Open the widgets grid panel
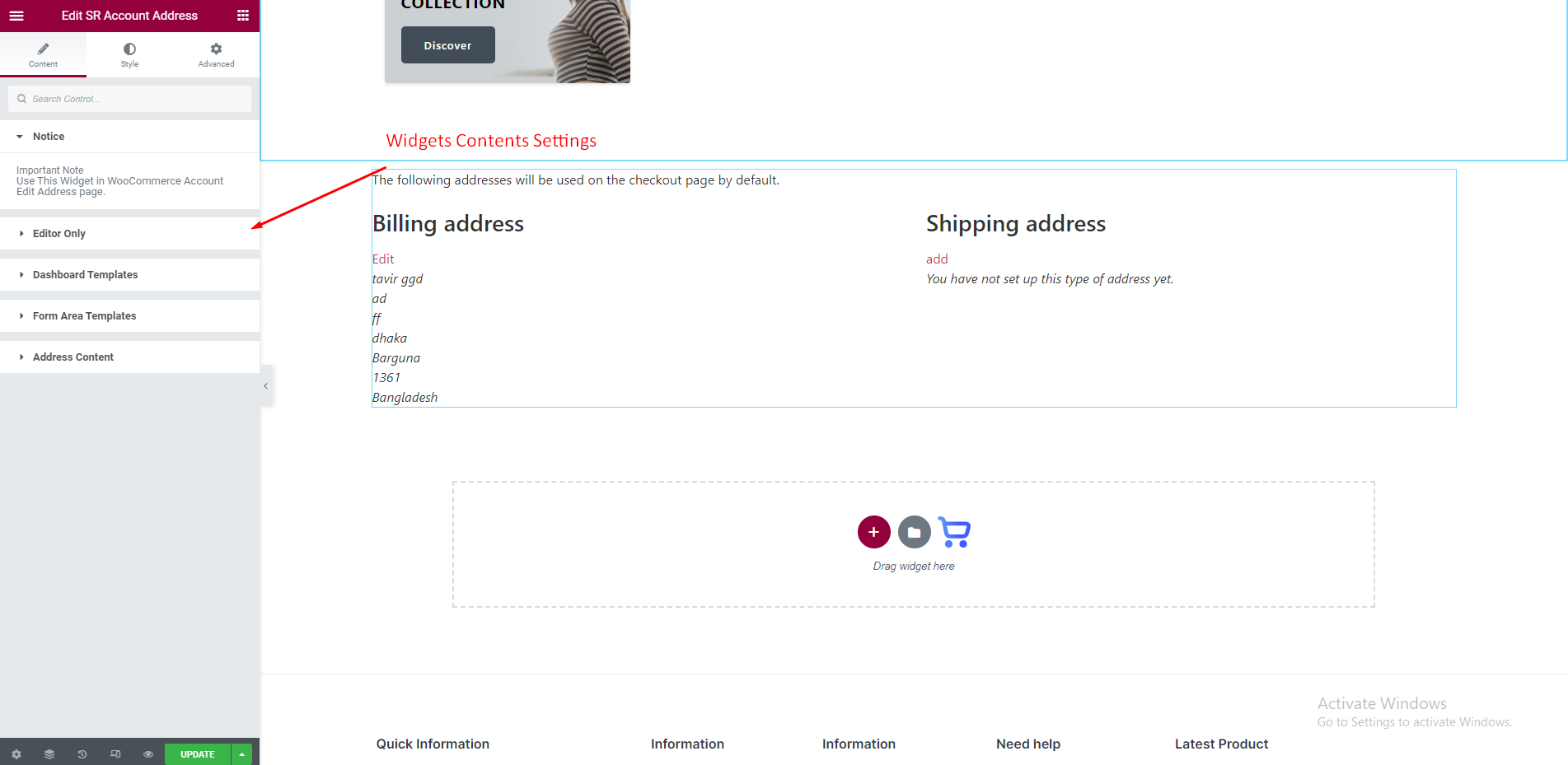This screenshot has height=765, width=1568. tap(243, 16)
